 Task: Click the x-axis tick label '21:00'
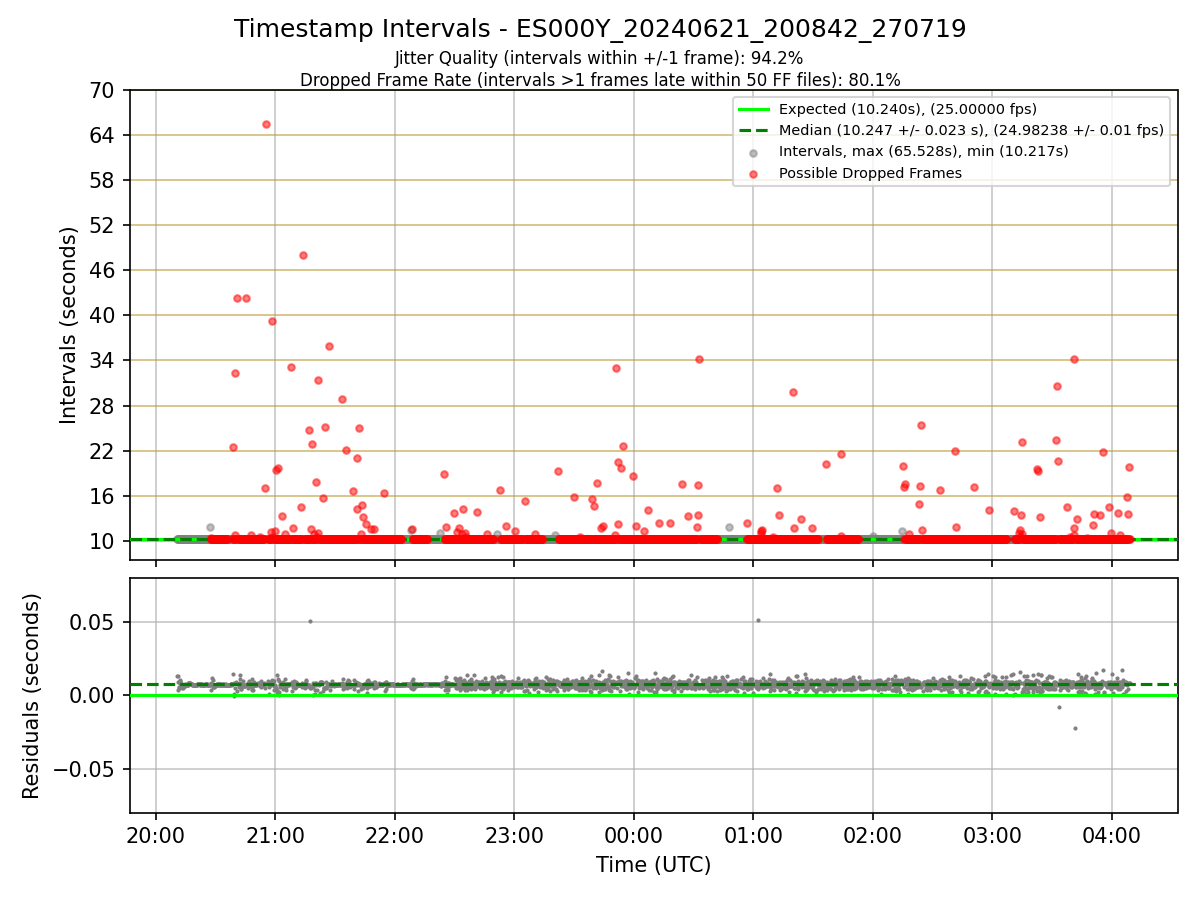(x=275, y=836)
